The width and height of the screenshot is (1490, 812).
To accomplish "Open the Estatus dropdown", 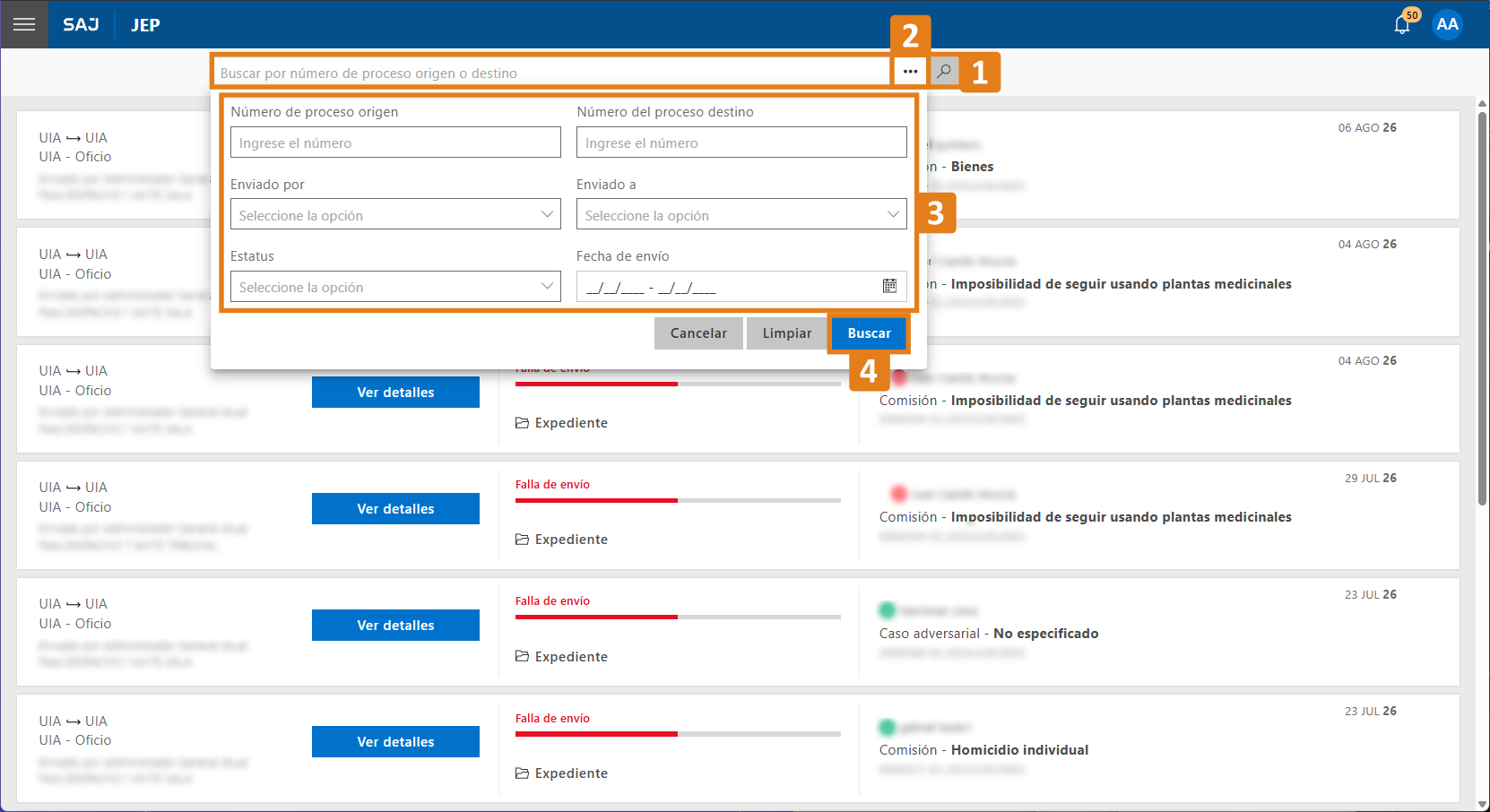I will (395, 287).
